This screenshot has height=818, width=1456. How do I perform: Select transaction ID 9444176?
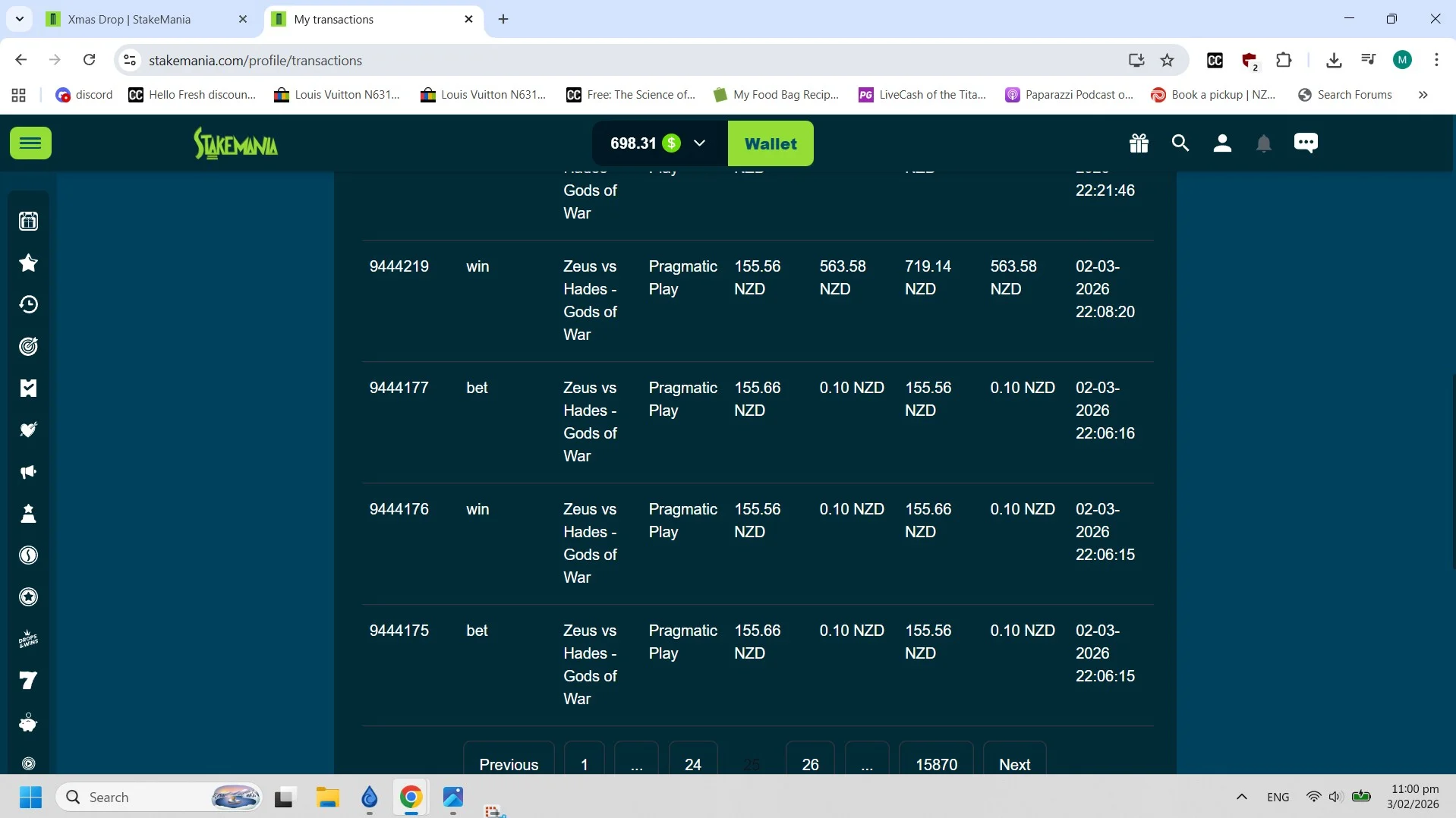coord(399,509)
